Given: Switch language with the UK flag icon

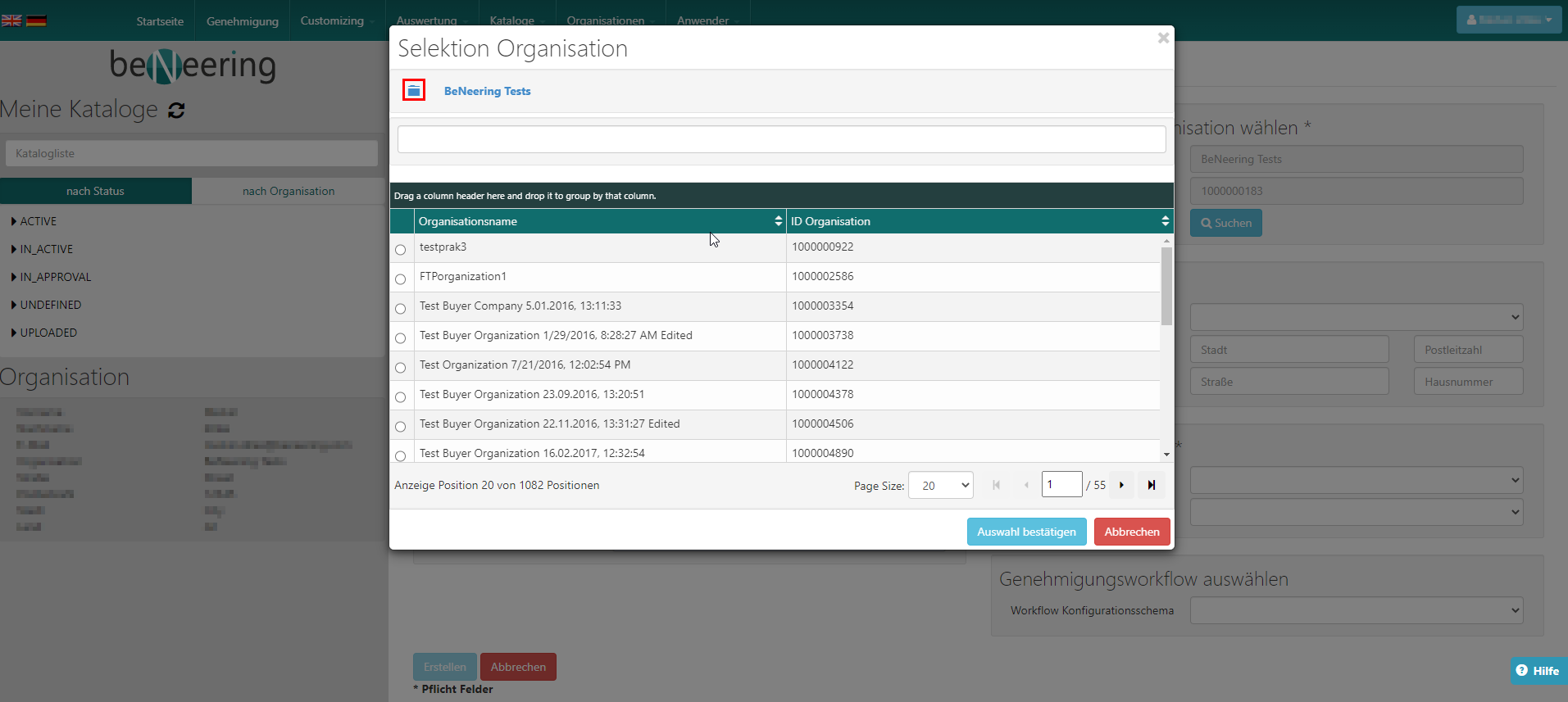Looking at the screenshot, I should tap(11, 20).
